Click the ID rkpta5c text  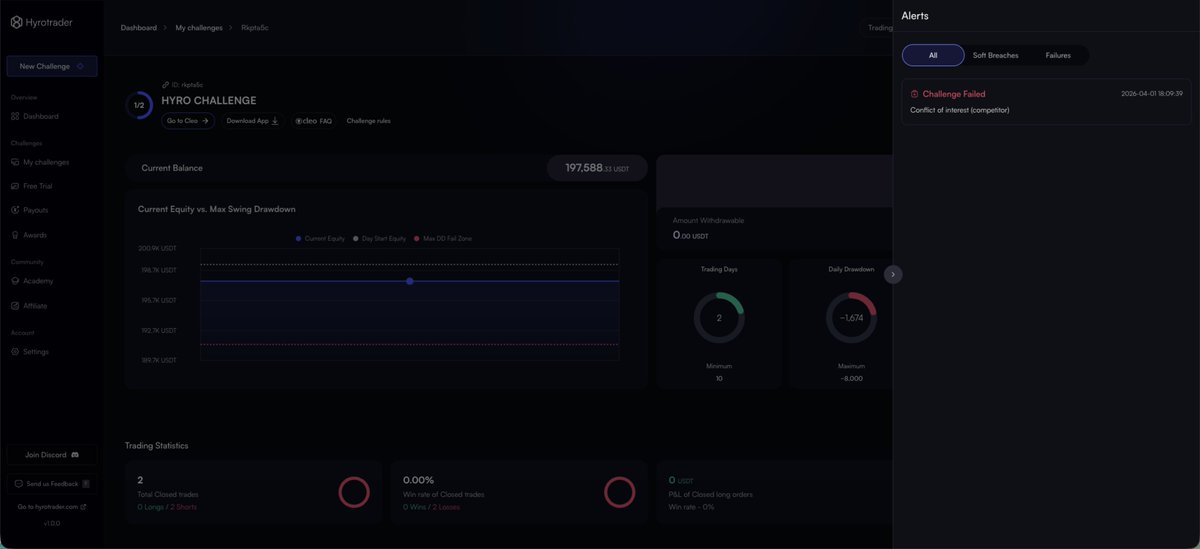(x=186, y=85)
